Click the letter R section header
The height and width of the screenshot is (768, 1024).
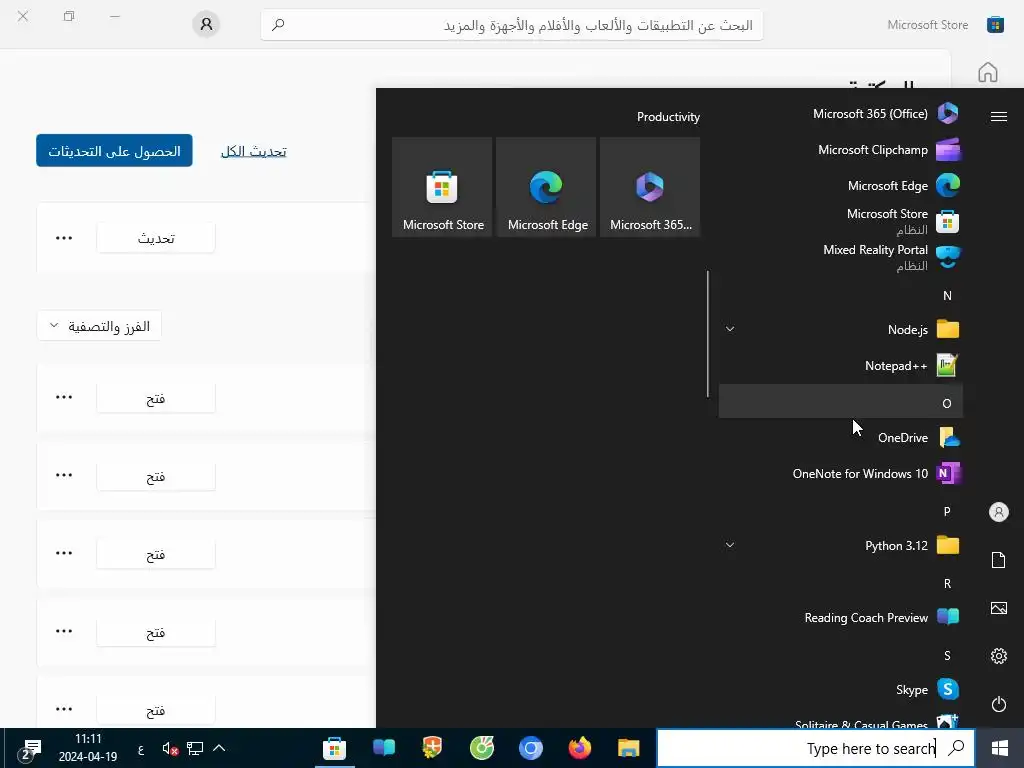pyautogui.click(x=840, y=583)
